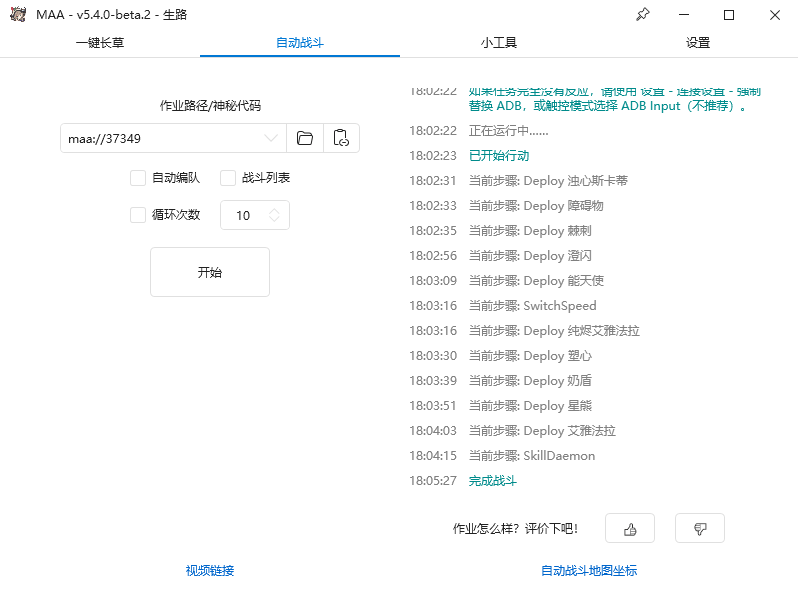Expand the maa://37349 path dropdown arrow
The image size is (798, 598).
pos(271,138)
